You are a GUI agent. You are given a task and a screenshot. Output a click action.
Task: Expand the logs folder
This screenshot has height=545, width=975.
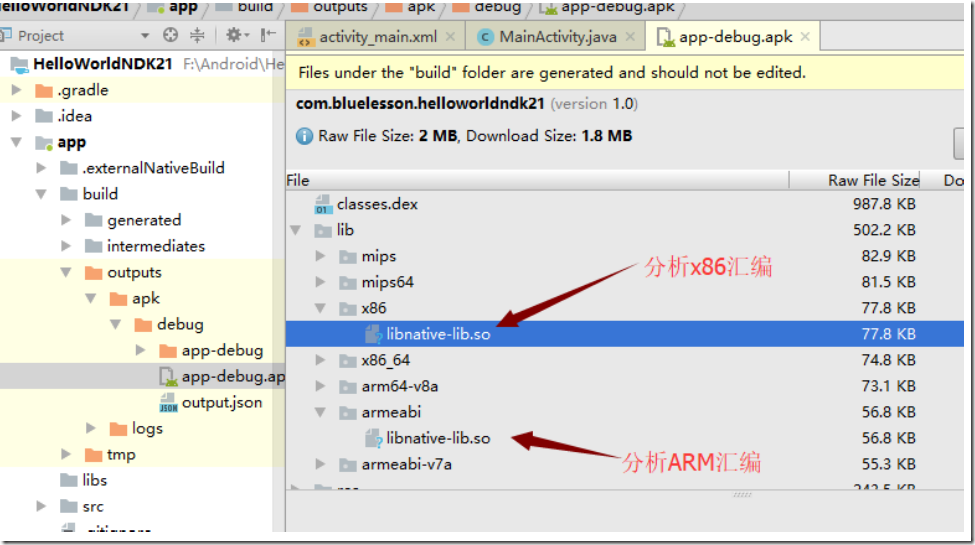pyautogui.click(x=91, y=429)
